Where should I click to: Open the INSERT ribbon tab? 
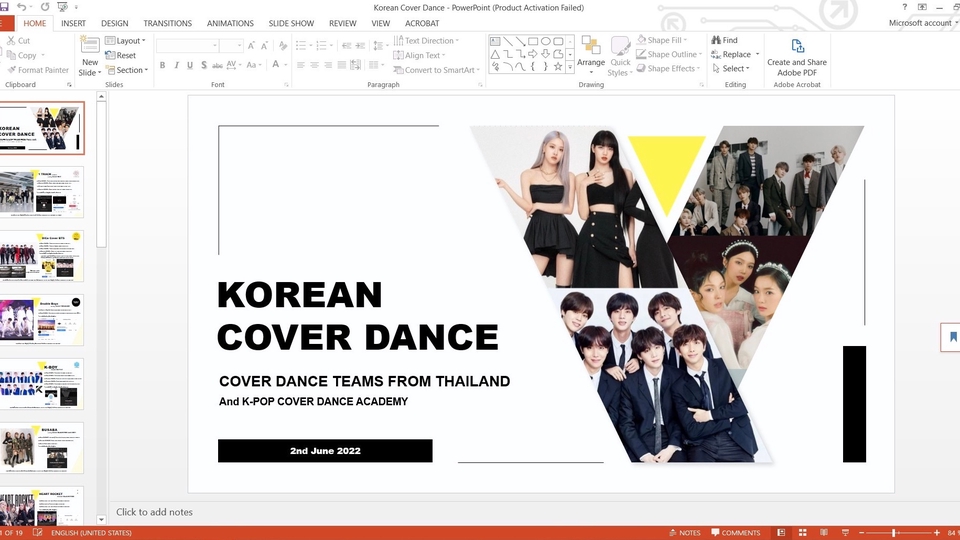(x=73, y=23)
